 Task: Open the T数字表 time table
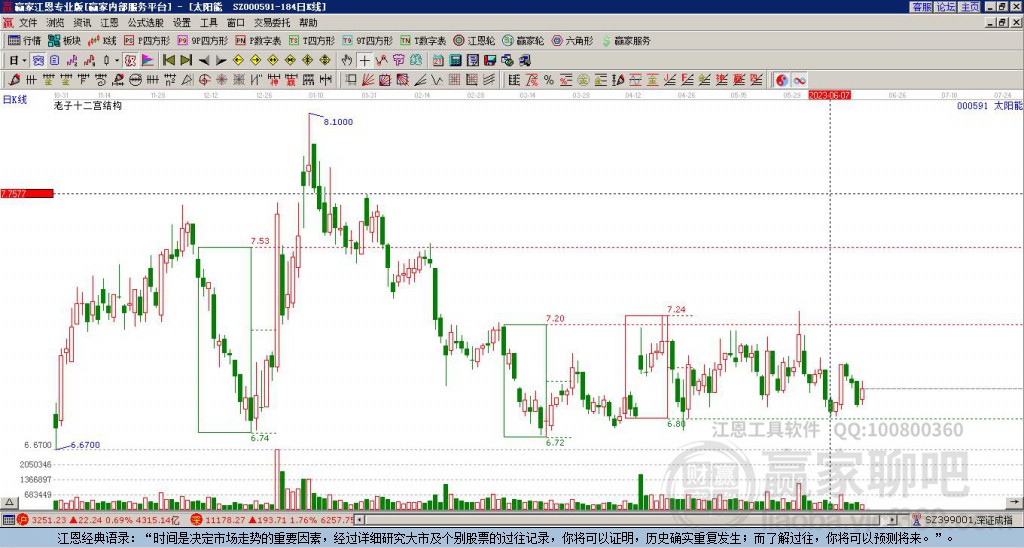click(x=423, y=40)
